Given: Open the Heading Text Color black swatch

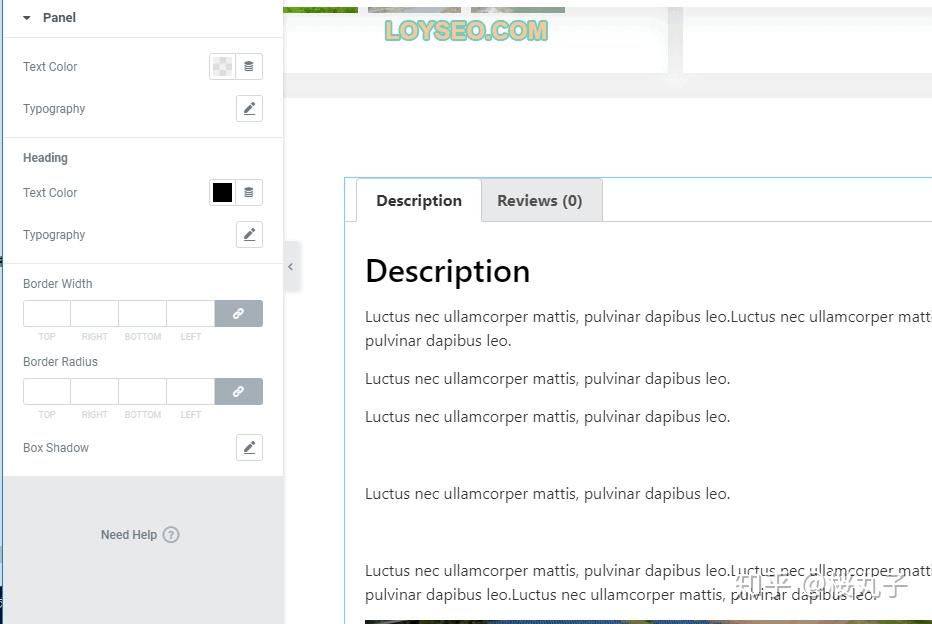Looking at the screenshot, I should 222,193.
